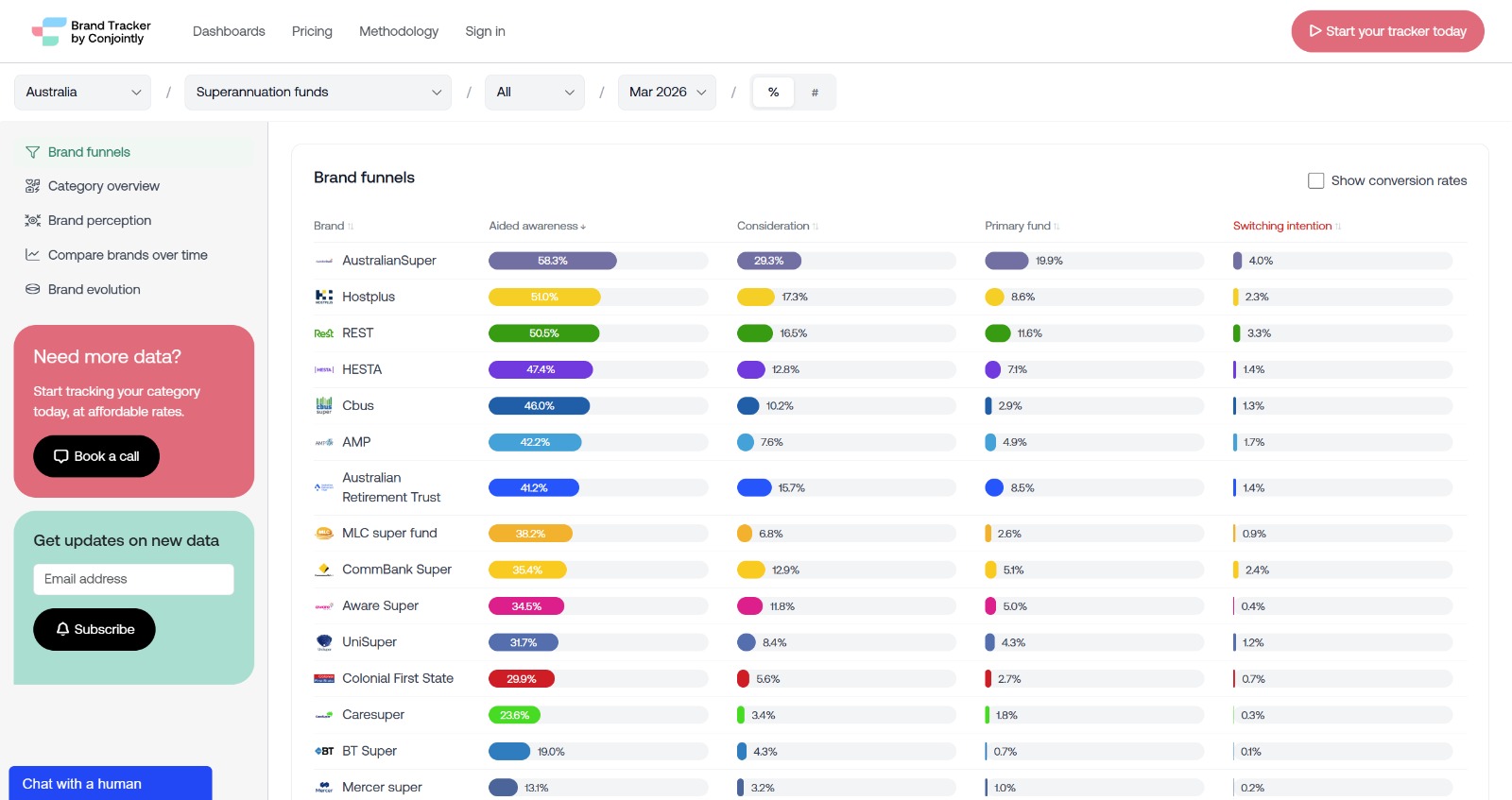Click the Australian Retirement Trust logo
The width and height of the screenshot is (1512, 800).
[324, 487]
